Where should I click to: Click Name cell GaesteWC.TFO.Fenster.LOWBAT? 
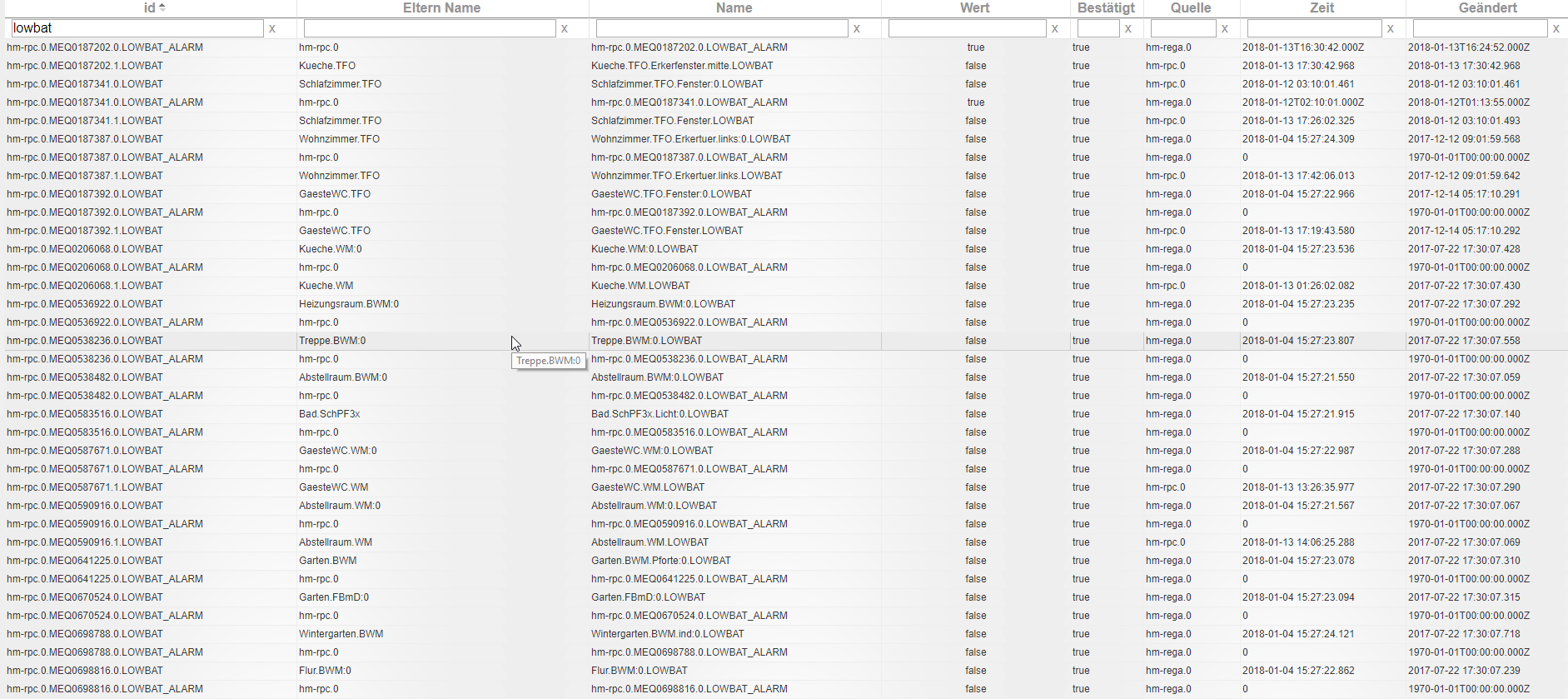(667, 231)
